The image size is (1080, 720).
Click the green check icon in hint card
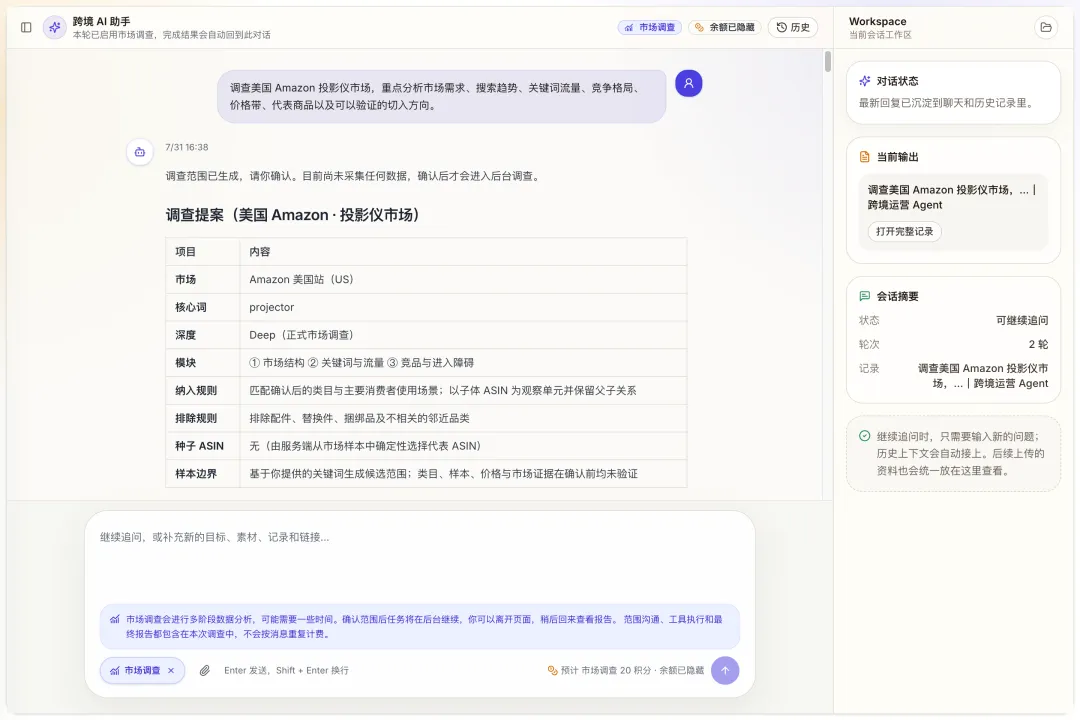point(864,436)
